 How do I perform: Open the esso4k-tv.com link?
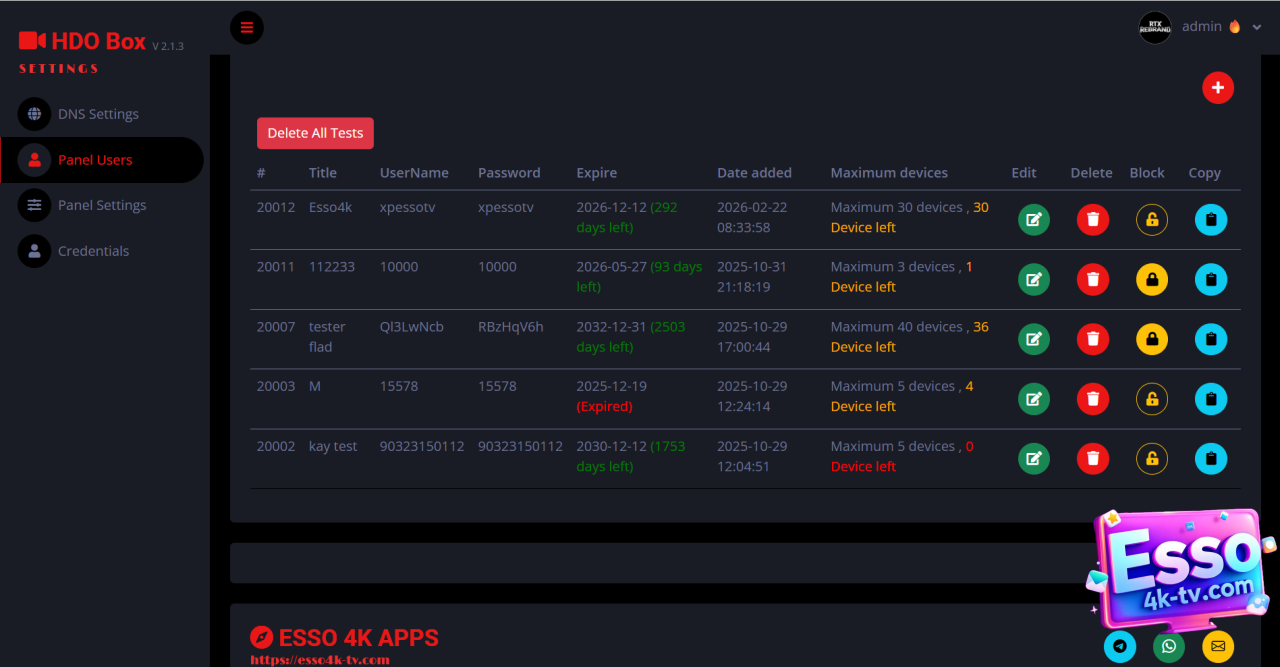[319, 660]
